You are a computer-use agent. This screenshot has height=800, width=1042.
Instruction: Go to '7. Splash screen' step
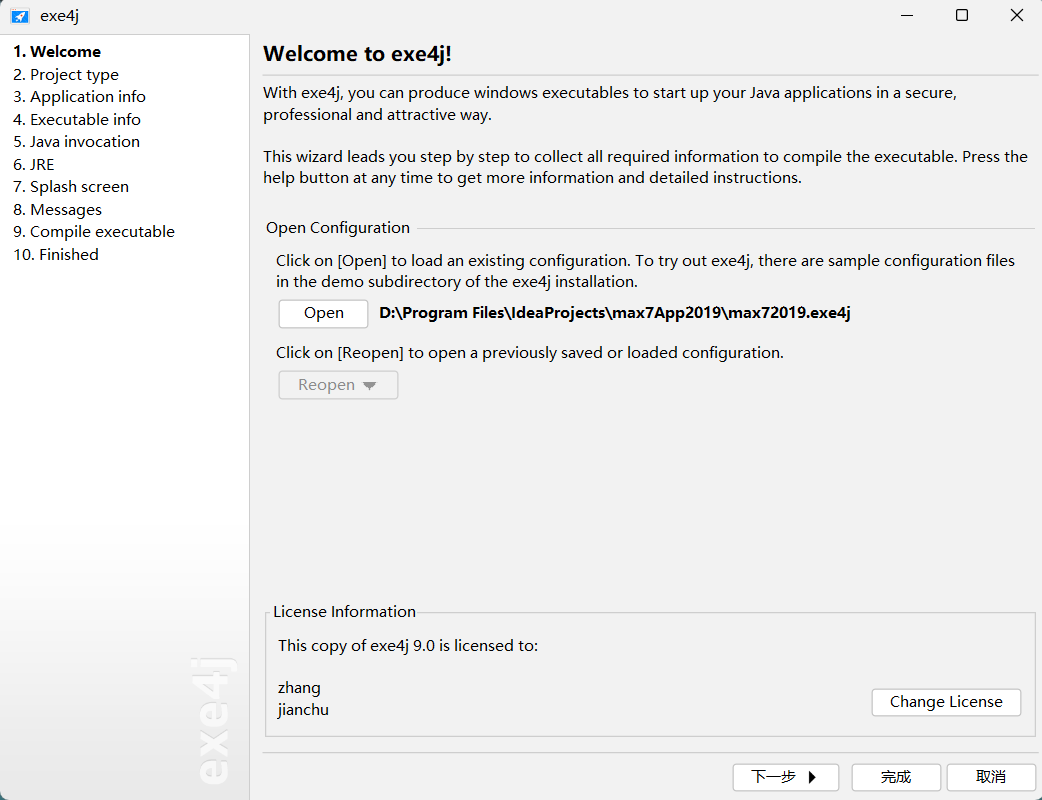coord(71,187)
